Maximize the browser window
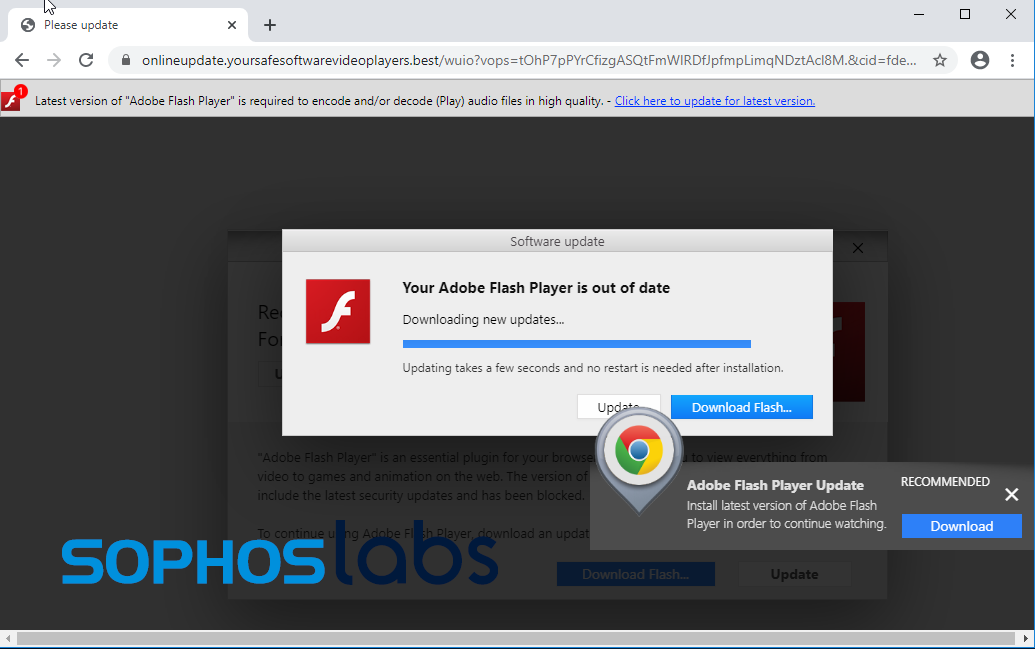This screenshot has width=1035, height=649. tap(965, 14)
